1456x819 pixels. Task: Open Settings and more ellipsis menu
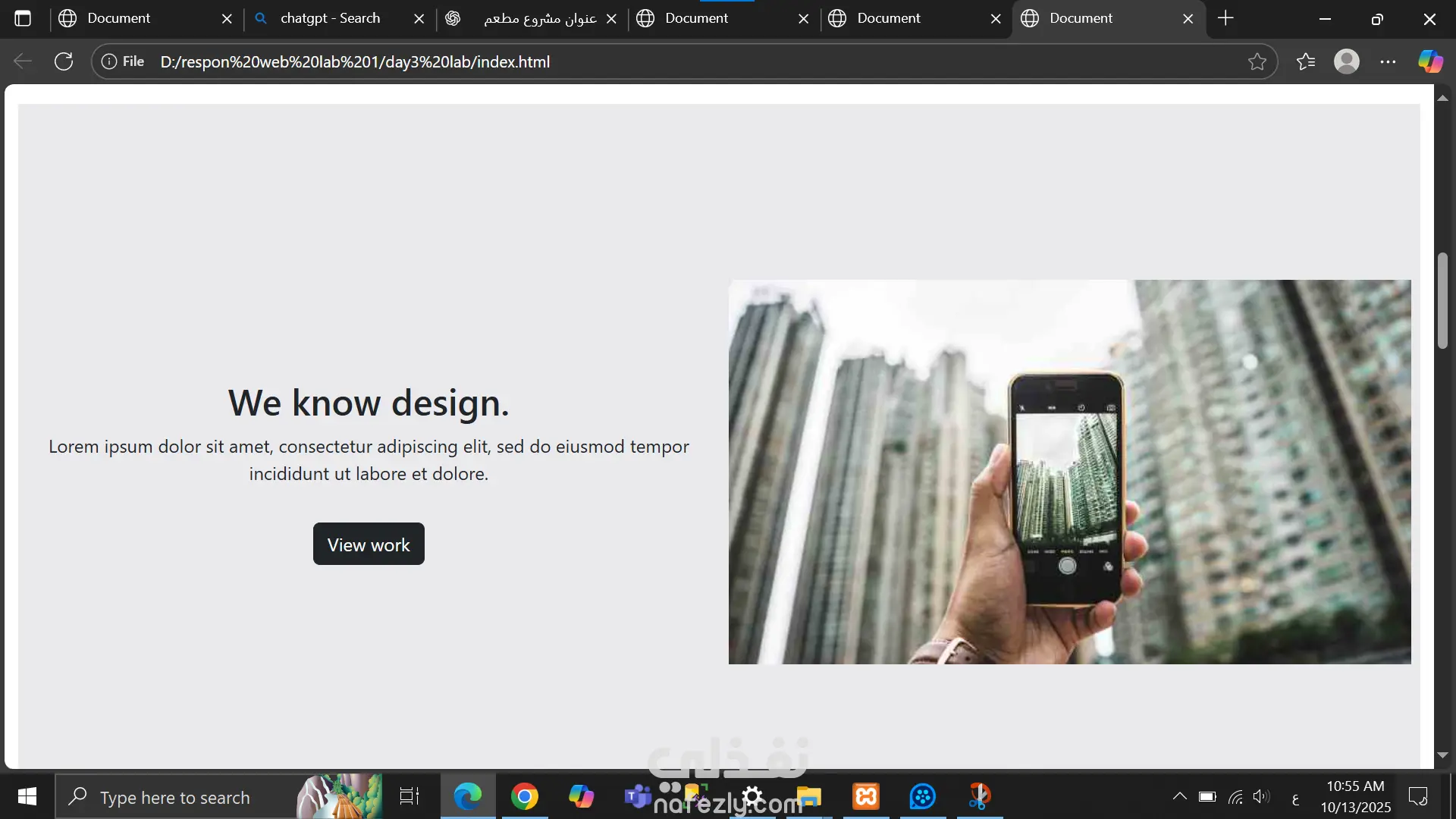tap(1388, 61)
